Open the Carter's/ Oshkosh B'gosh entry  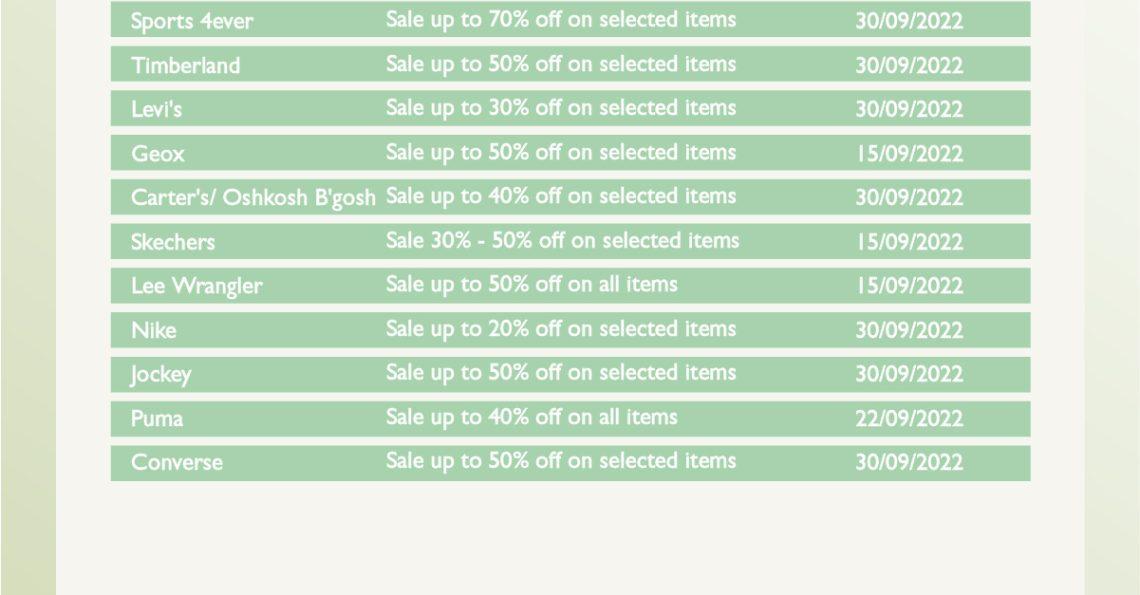[x=570, y=197]
